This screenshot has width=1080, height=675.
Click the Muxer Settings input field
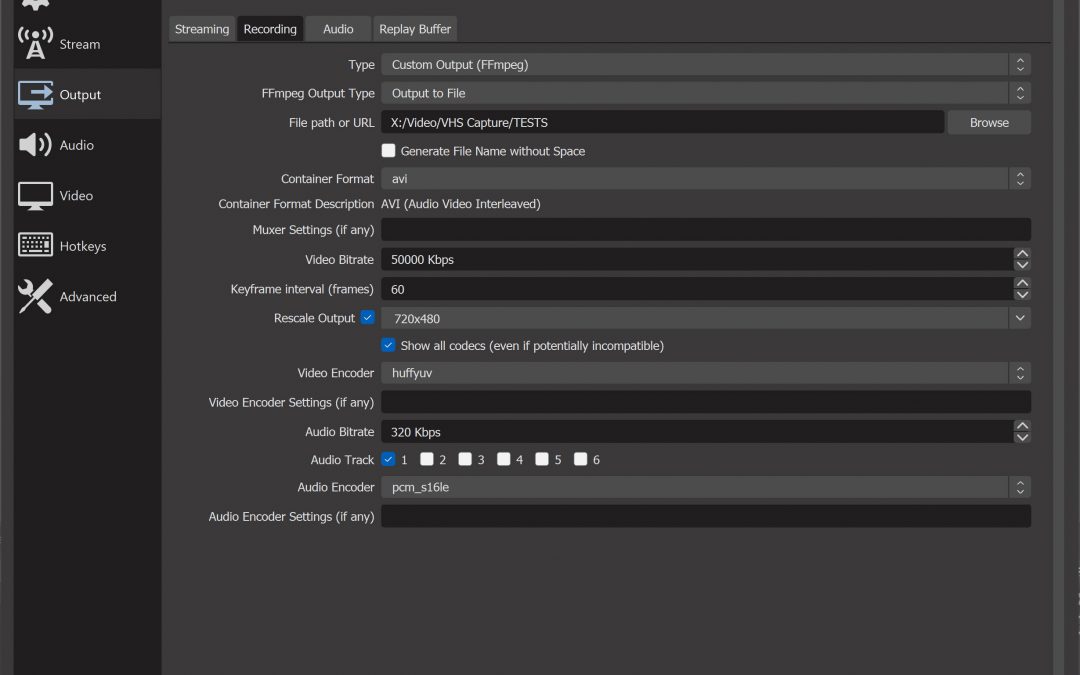(x=705, y=230)
